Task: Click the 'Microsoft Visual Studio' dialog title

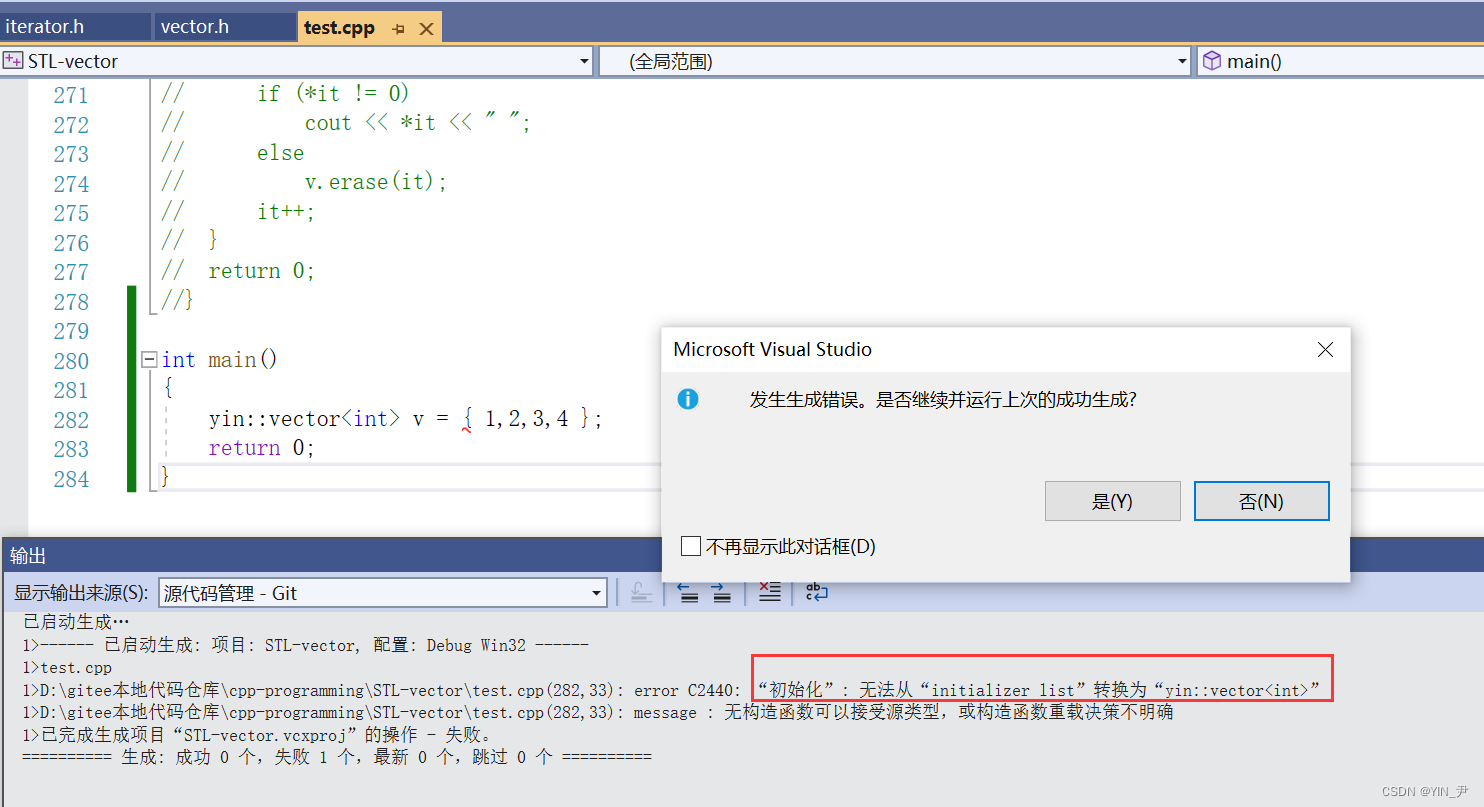Action: (x=772, y=350)
